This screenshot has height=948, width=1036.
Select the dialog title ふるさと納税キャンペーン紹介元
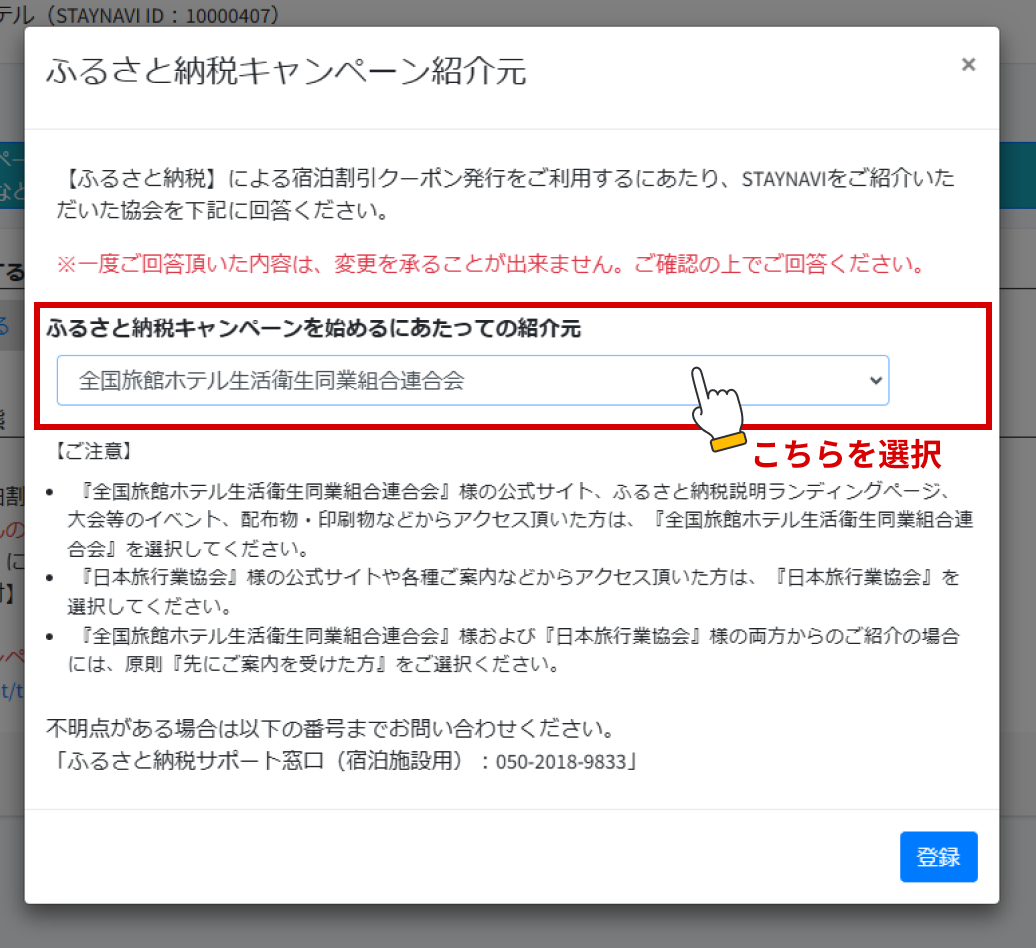(x=286, y=71)
